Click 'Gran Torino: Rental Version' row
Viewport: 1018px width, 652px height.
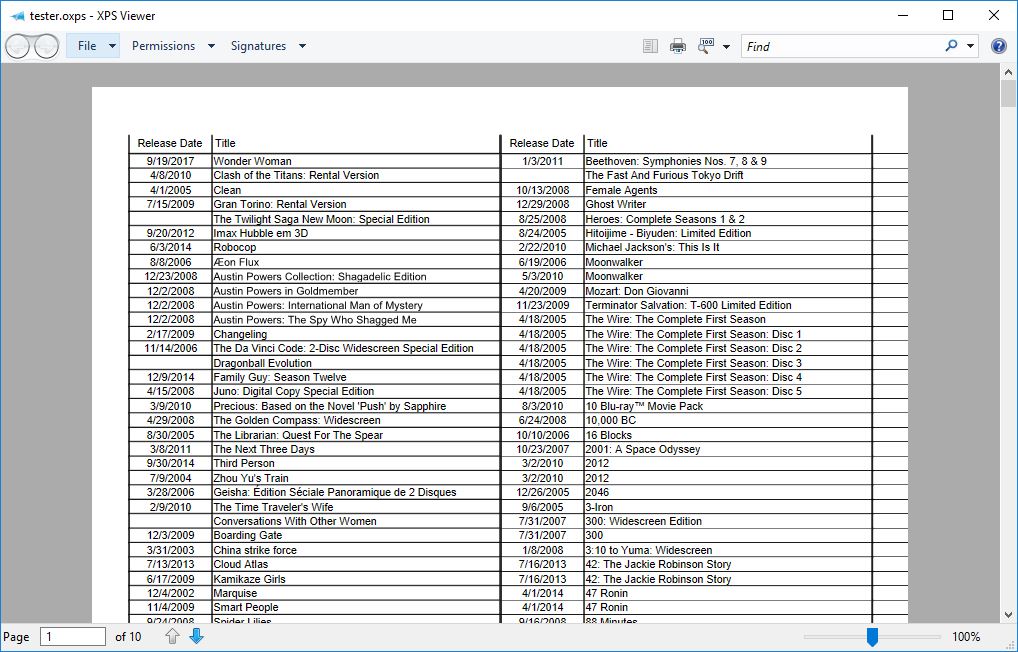280,204
